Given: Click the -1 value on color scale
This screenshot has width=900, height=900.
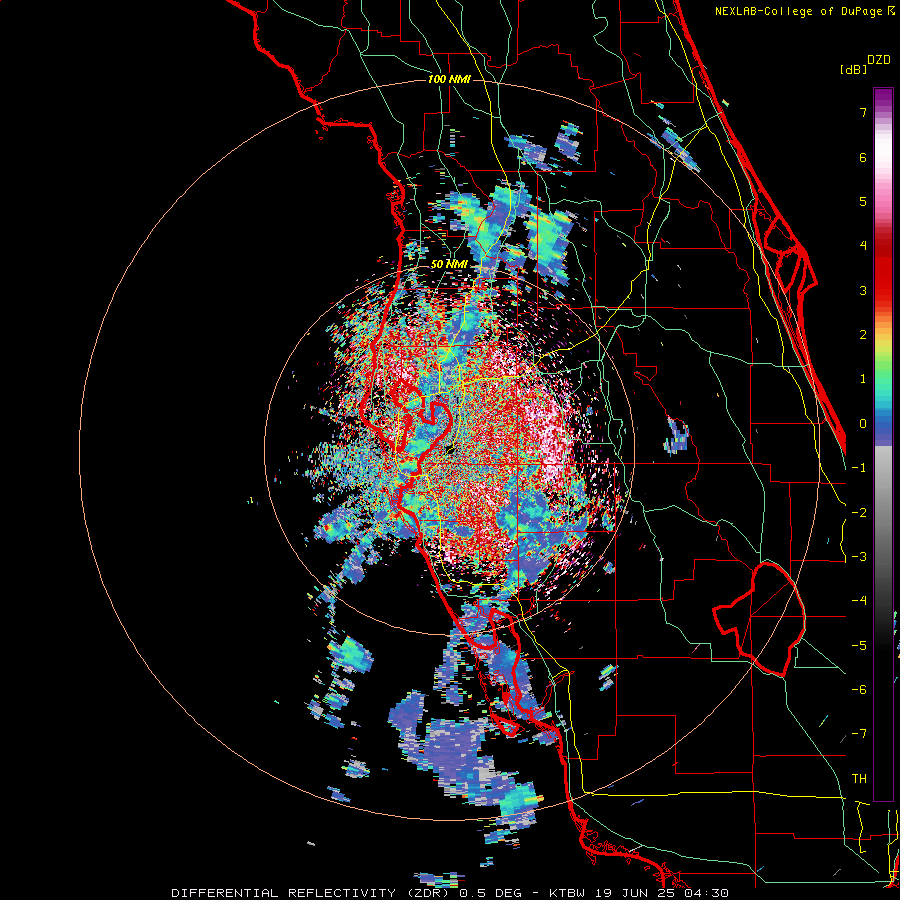Looking at the screenshot, I should point(859,468).
